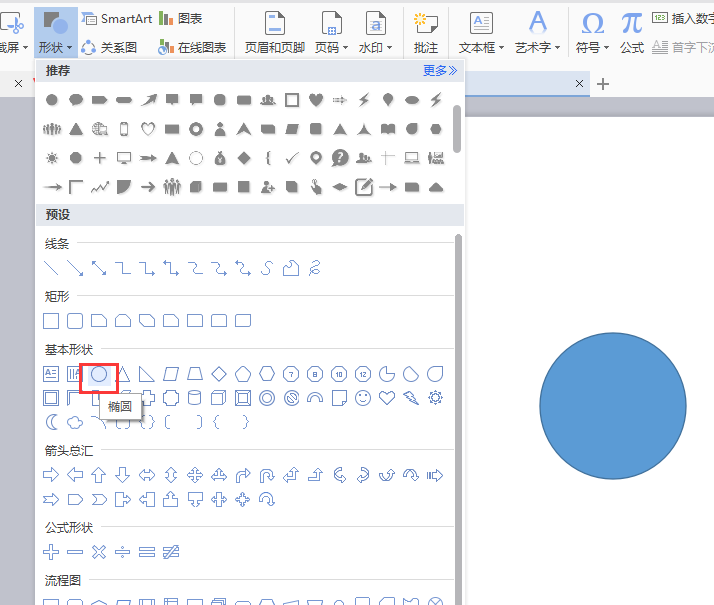The width and height of the screenshot is (714, 605).
Task: Open the 形状 shapes dropdown
Action: click(54, 47)
